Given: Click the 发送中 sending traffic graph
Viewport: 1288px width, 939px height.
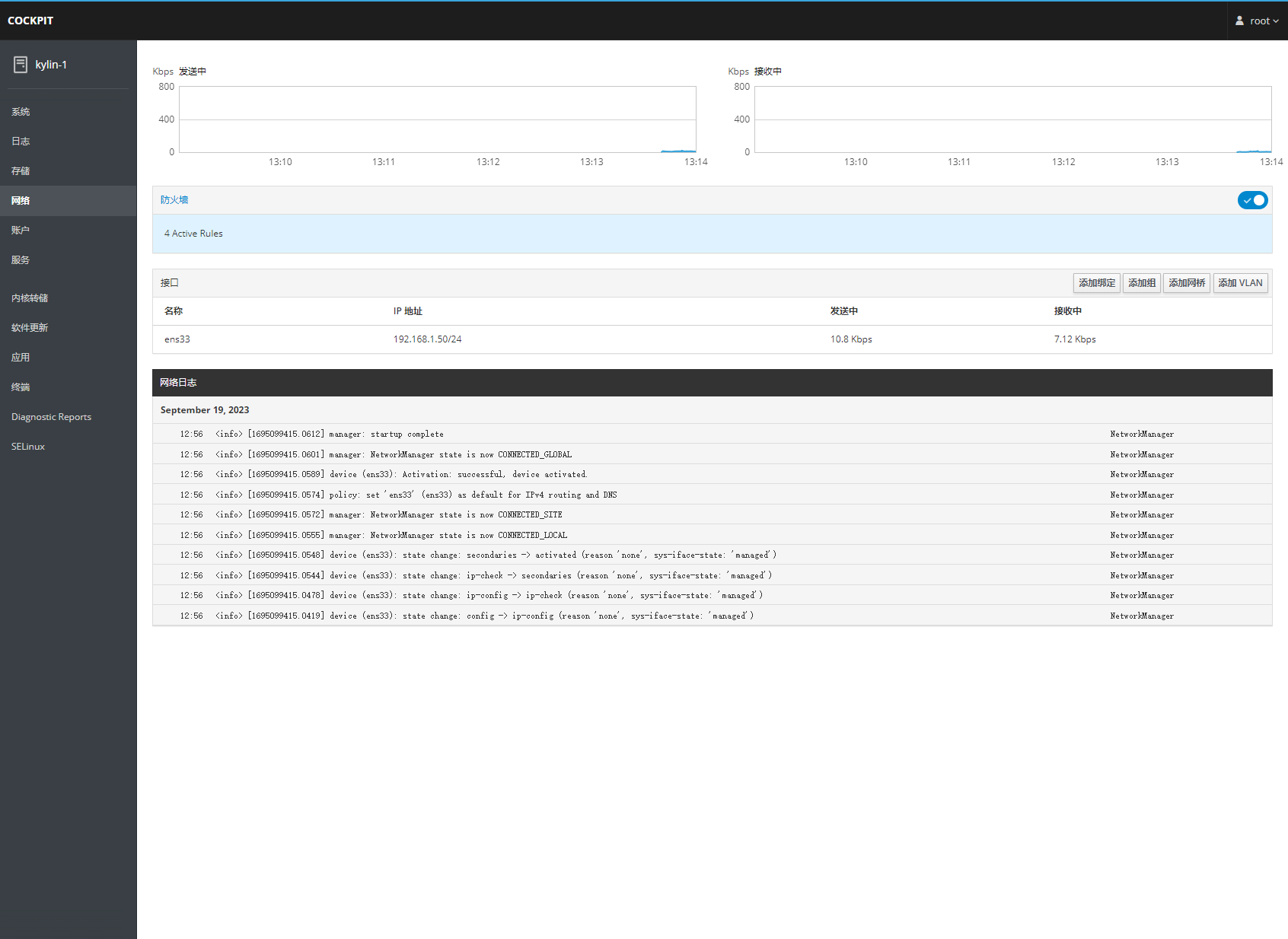Looking at the screenshot, I should (x=438, y=119).
